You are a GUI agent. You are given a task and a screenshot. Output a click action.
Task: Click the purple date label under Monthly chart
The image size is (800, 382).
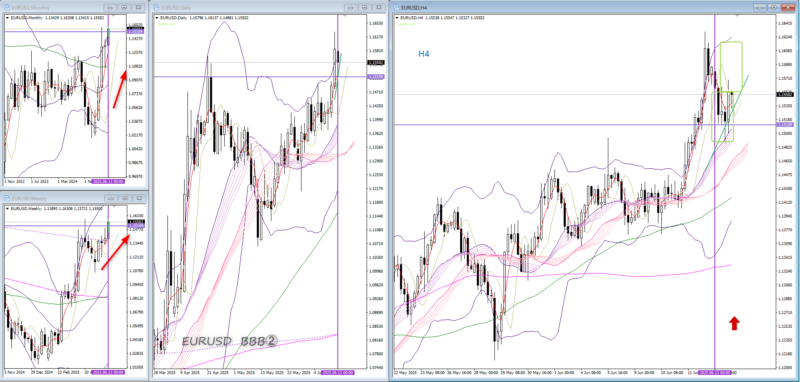point(108,181)
